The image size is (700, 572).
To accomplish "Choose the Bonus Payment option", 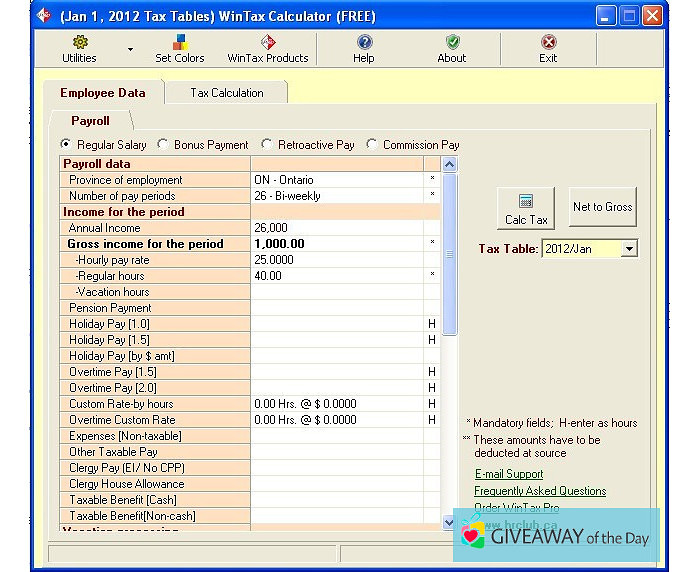I will click(x=163, y=144).
